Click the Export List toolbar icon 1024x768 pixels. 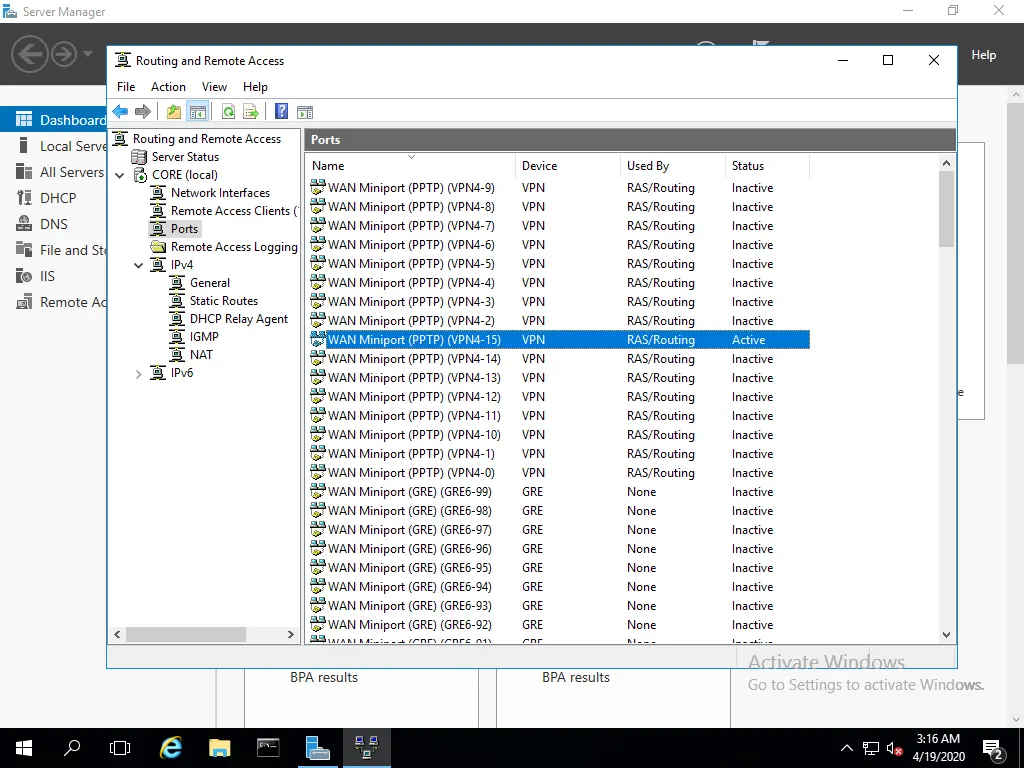pyautogui.click(x=251, y=112)
